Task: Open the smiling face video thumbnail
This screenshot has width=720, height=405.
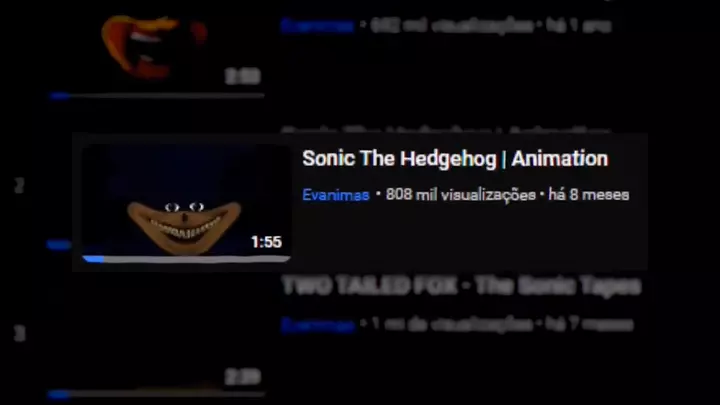Action: [x=186, y=202]
